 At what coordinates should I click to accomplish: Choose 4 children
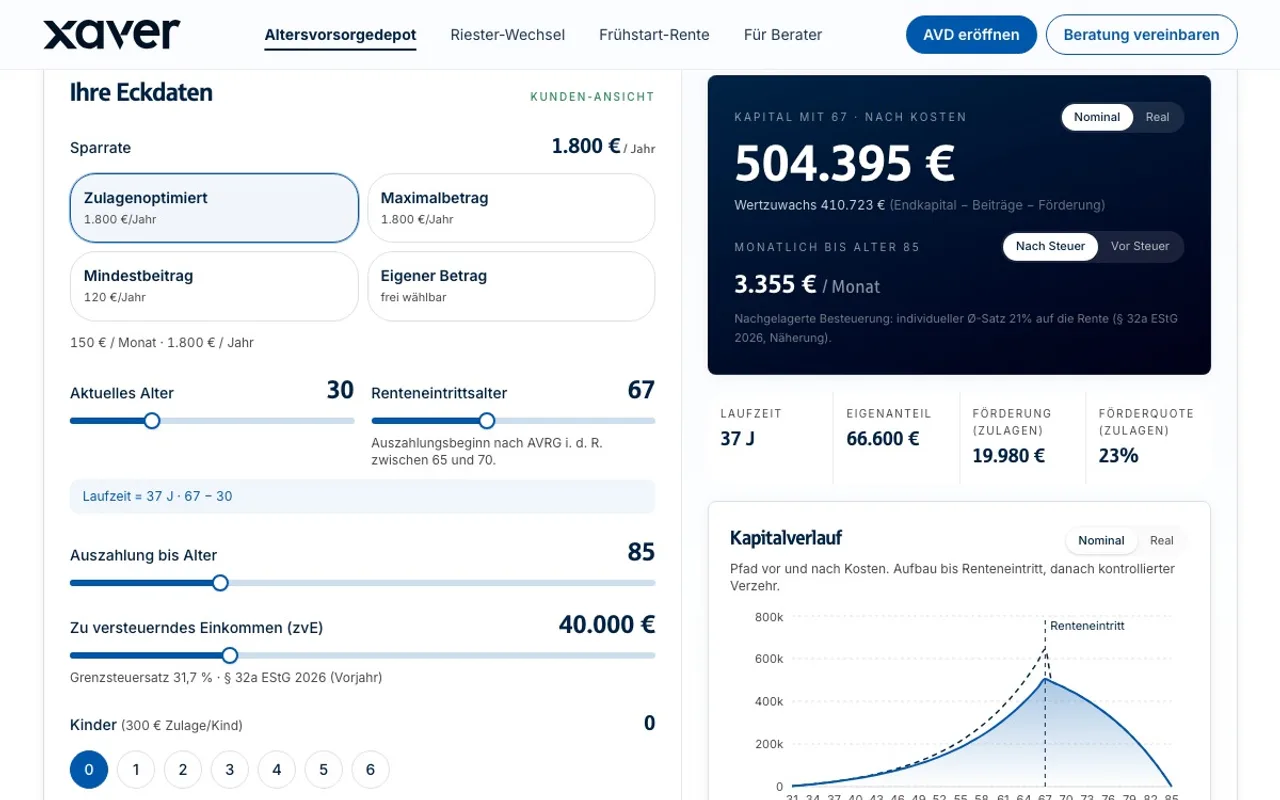(x=277, y=769)
